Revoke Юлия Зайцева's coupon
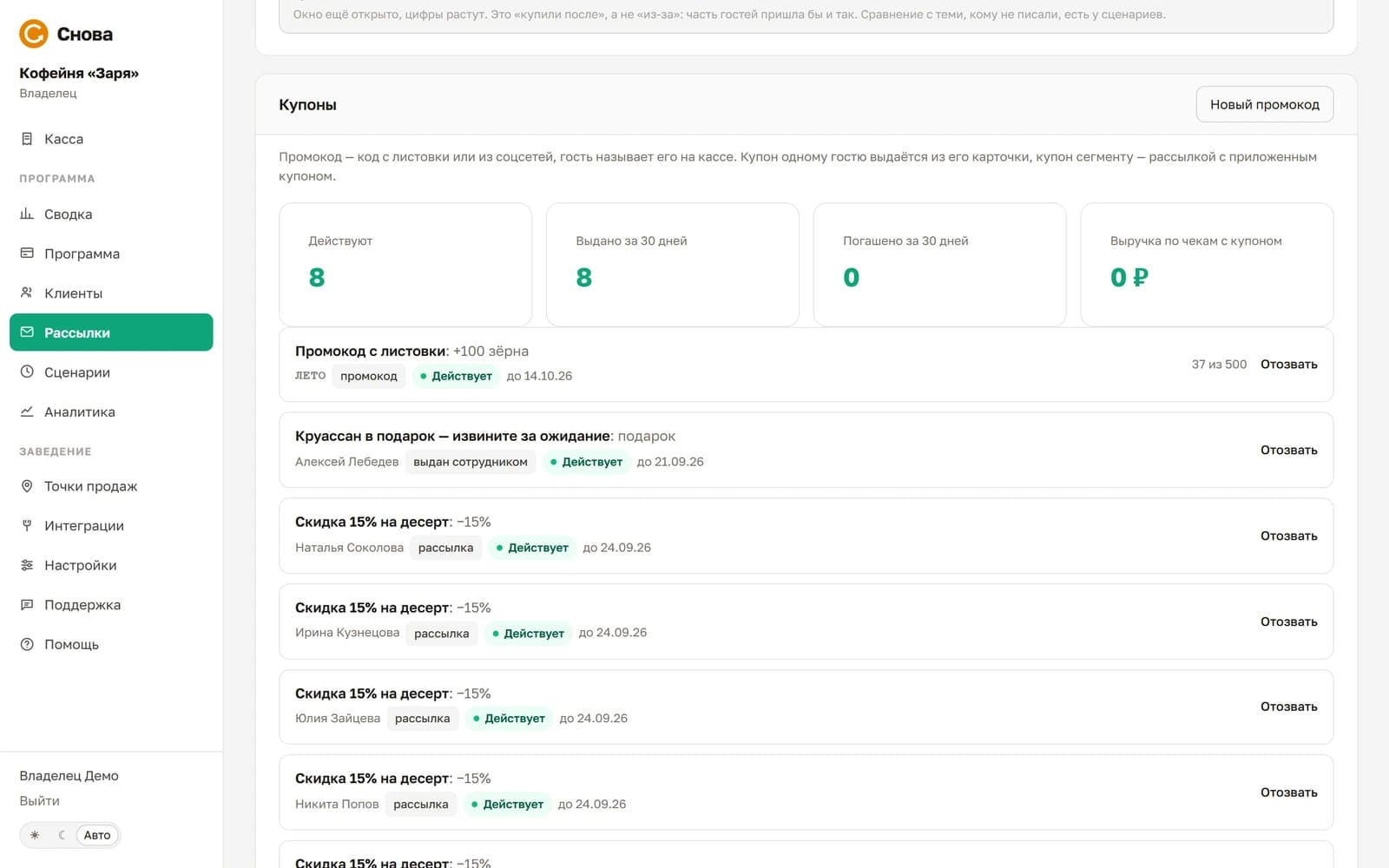 1288,707
